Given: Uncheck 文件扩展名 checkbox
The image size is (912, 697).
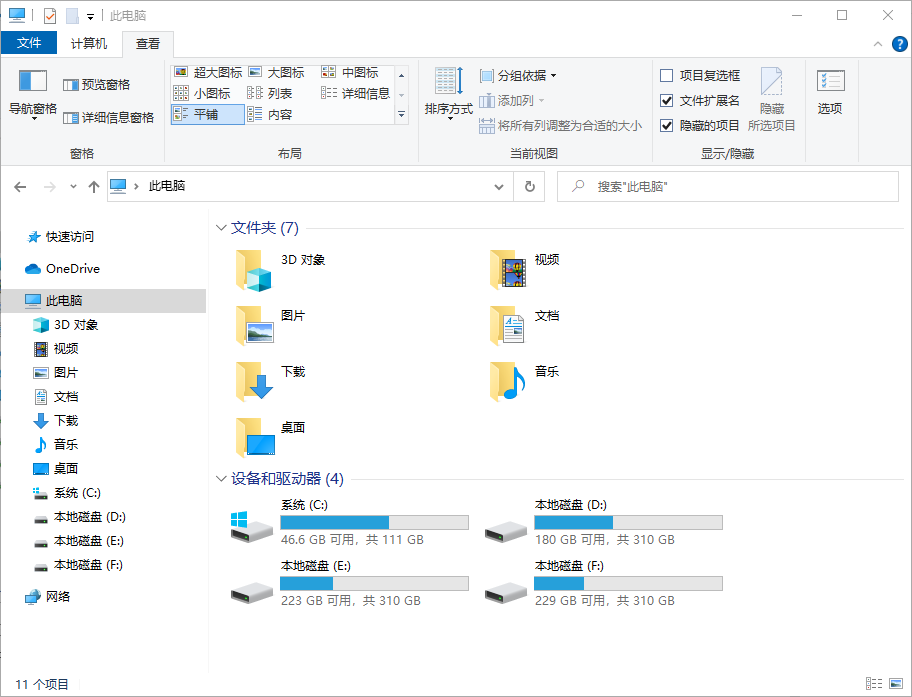Looking at the screenshot, I should click(x=667, y=101).
